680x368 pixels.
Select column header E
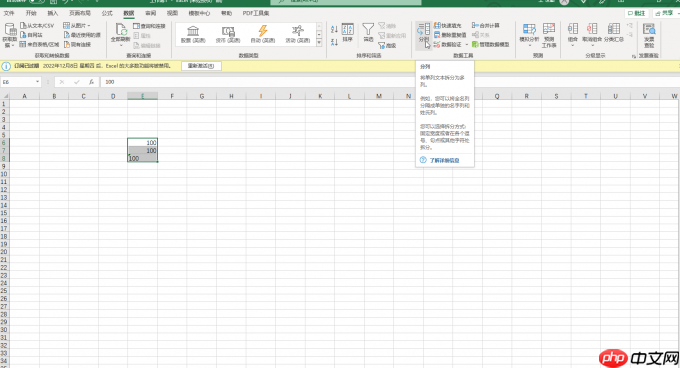point(143,96)
